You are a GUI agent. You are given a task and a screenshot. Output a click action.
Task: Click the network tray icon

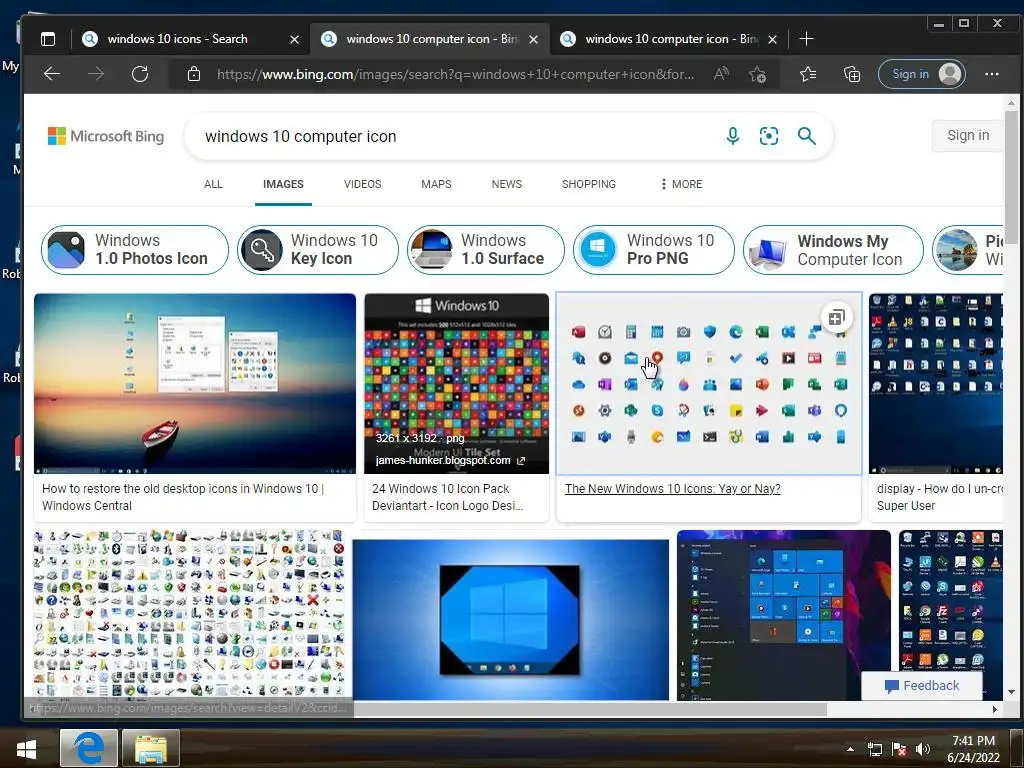pyautogui.click(x=874, y=749)
